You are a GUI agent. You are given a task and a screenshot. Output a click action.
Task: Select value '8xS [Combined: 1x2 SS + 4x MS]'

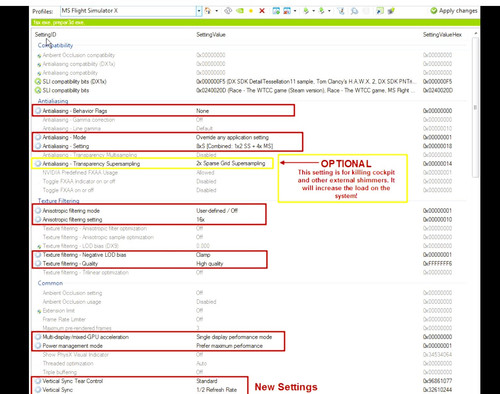coord(234,146)
